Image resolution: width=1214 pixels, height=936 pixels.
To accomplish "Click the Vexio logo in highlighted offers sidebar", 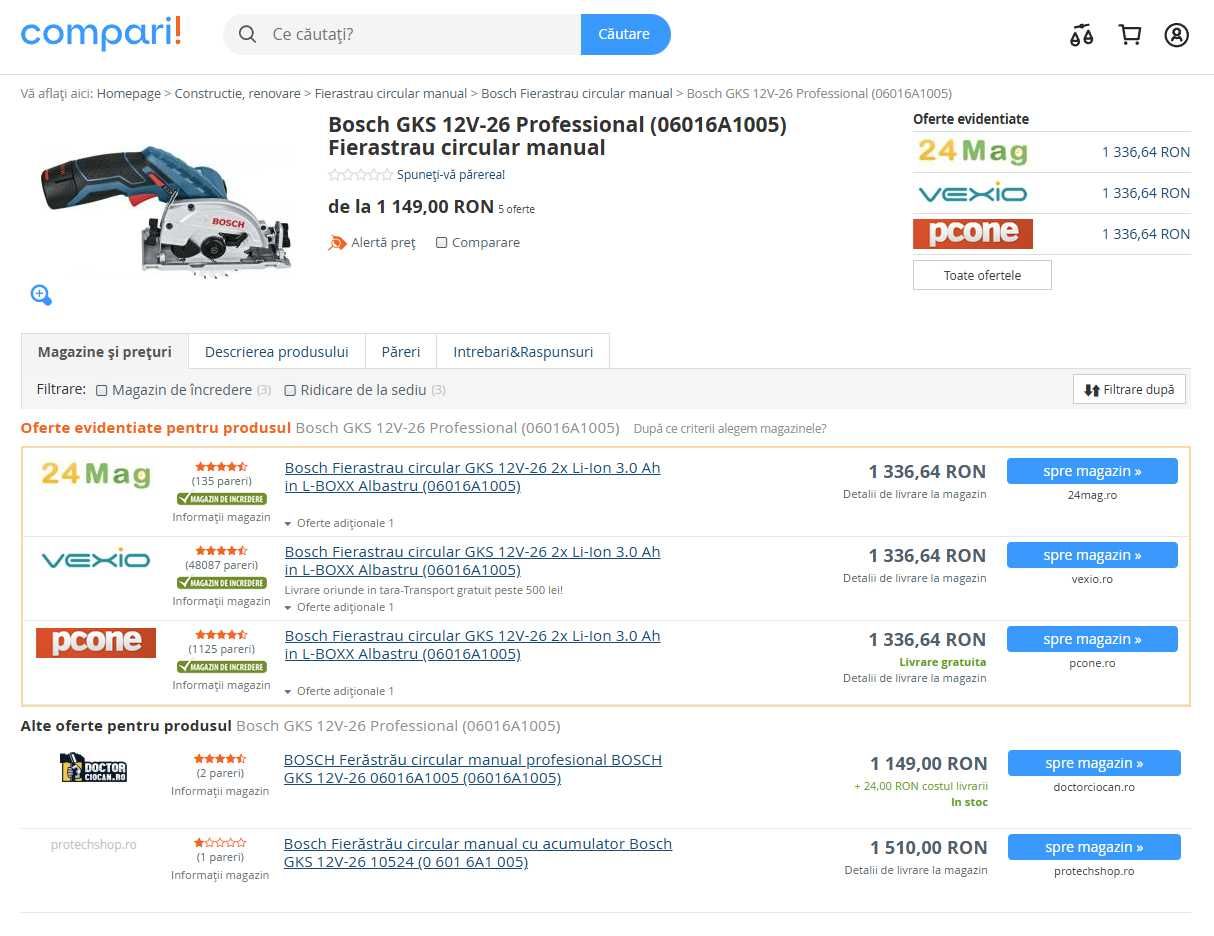I will click(972, 193).
